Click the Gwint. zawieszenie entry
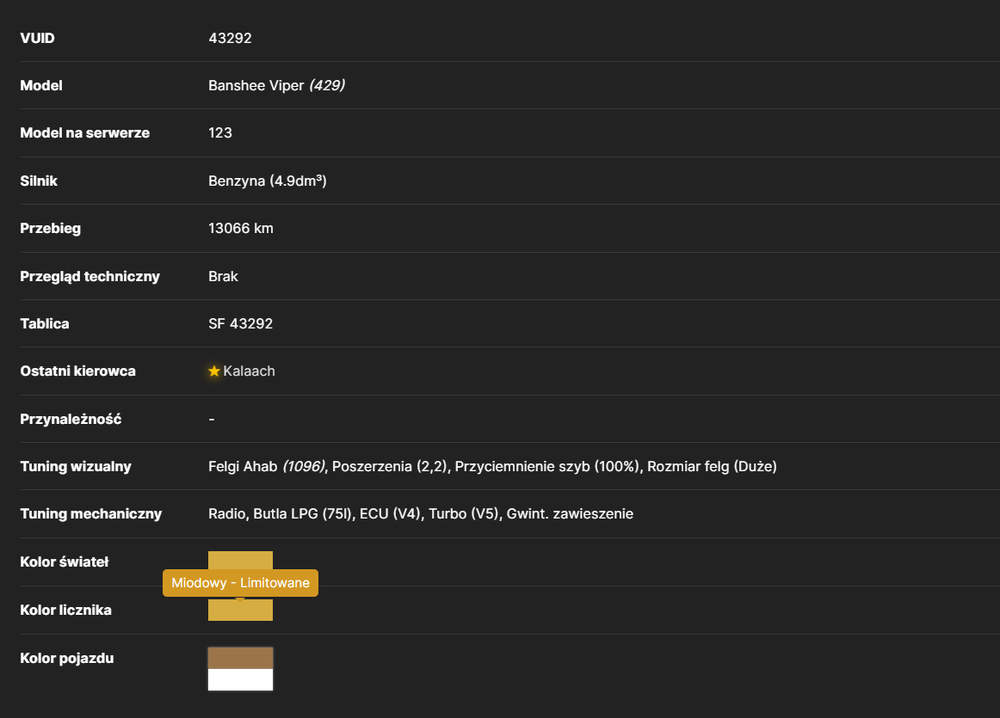The image size is (1000, 718). 570,514
